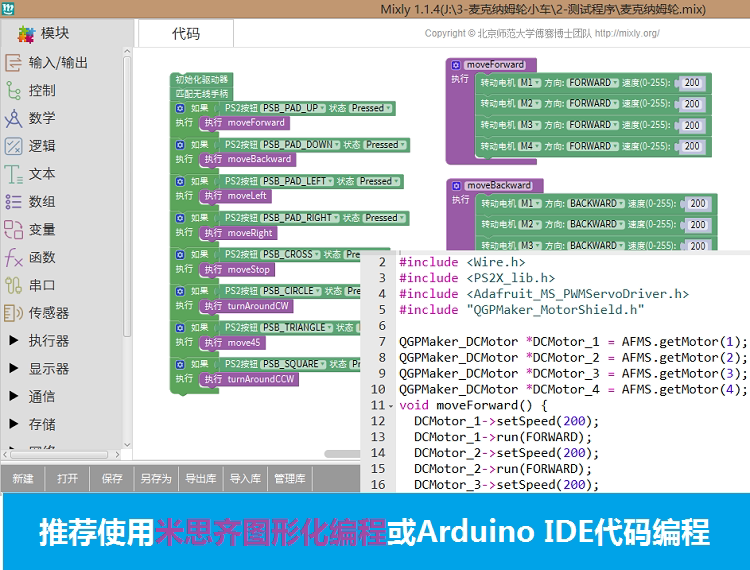The height and width of the screenshot is (570, 750).
Task: Click workspace horizontal scrollbar thumb
Action: click(342, 454)
